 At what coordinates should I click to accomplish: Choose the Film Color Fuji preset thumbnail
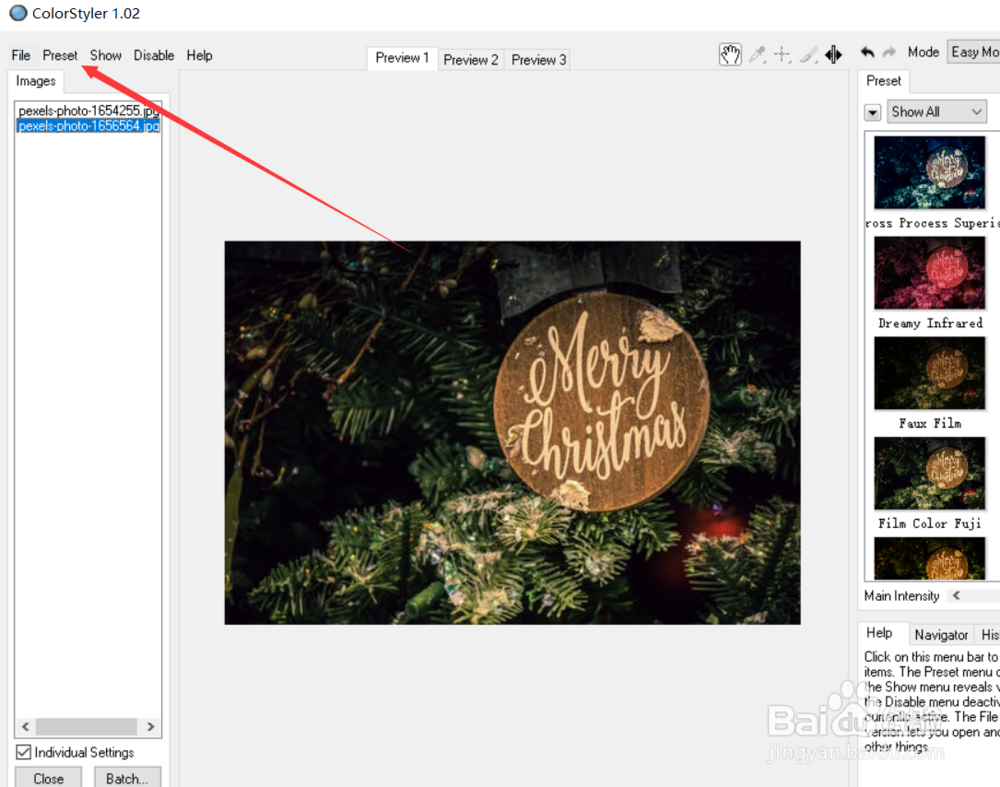[929, 473]
